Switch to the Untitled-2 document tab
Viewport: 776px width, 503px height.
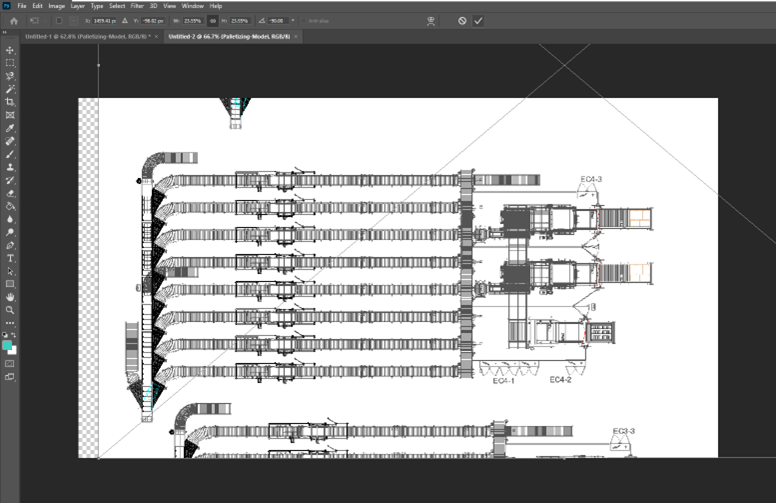click(x=229, y=37)
